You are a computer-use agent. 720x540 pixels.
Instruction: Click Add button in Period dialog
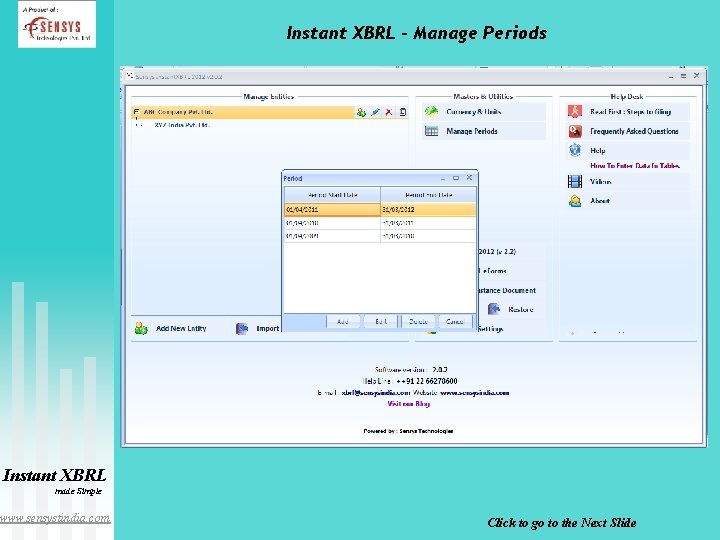pos(343,321)
